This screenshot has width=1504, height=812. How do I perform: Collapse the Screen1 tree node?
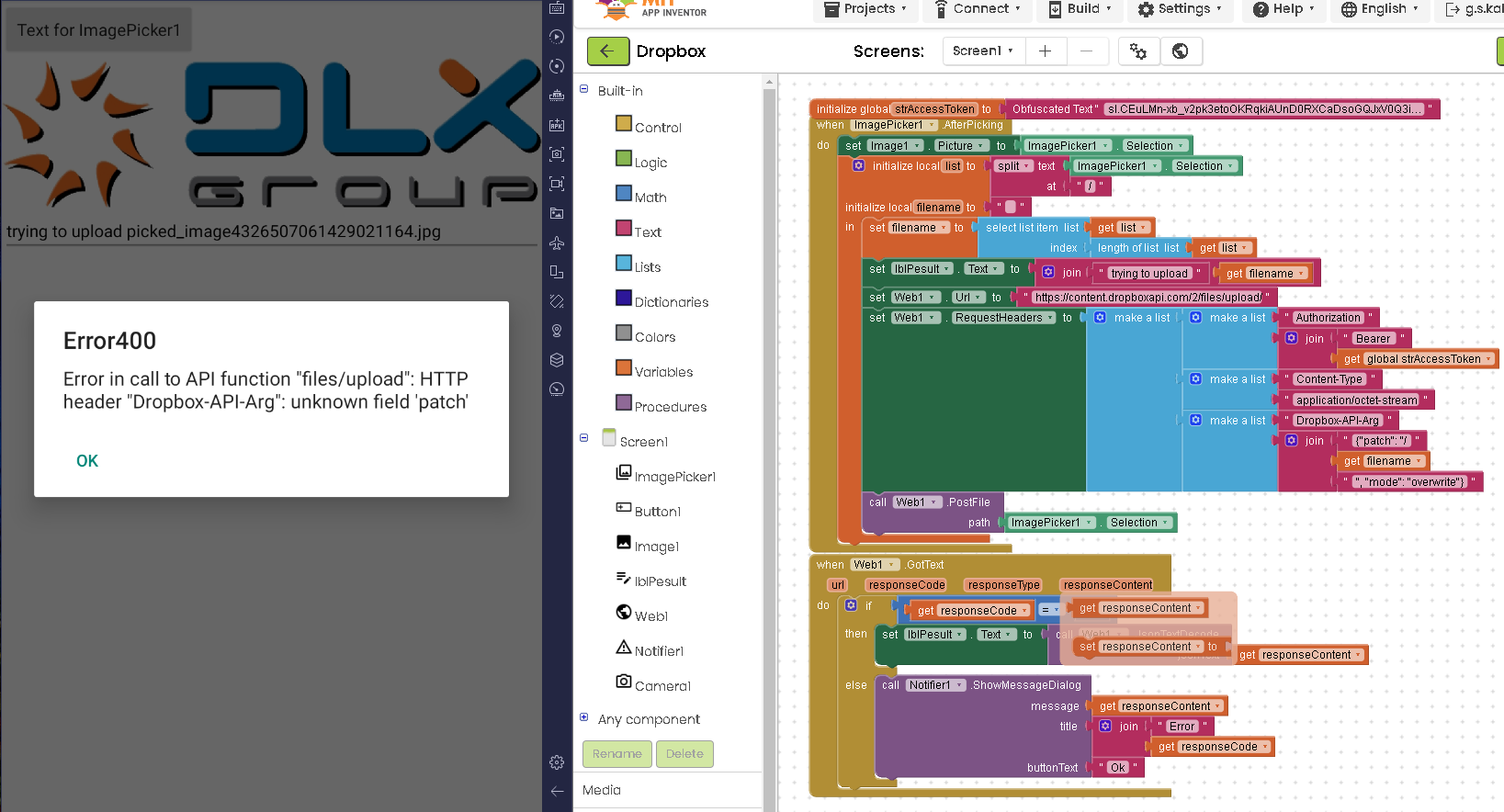tap(584, 438)
